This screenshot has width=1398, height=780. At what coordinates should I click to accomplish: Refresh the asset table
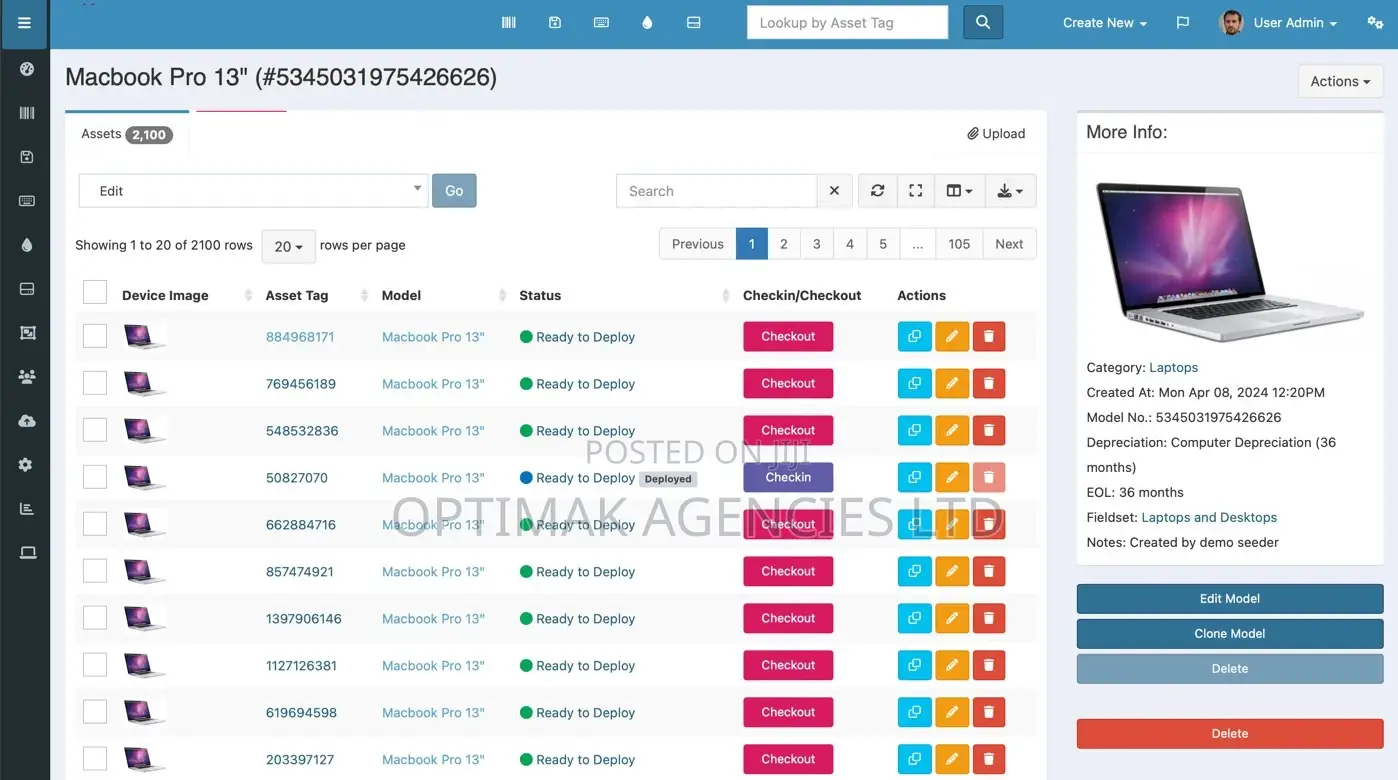[877, 191]
